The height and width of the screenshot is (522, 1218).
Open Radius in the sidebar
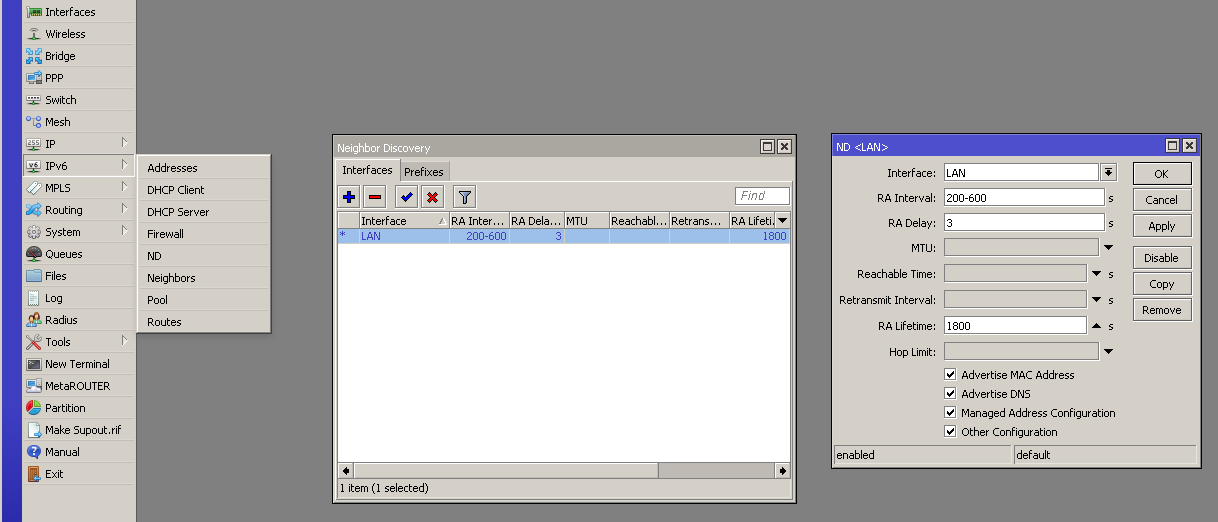[78, 320]
